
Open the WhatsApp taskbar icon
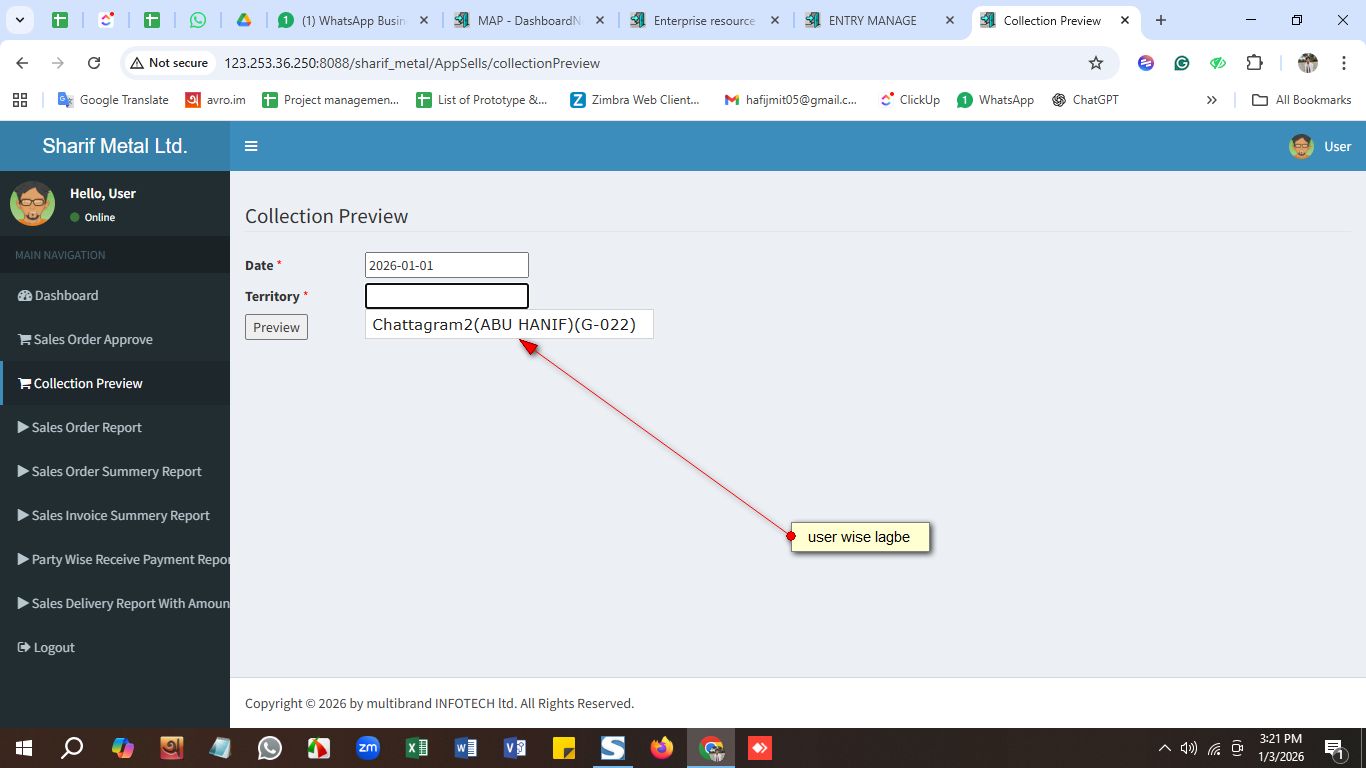point(270,748)
